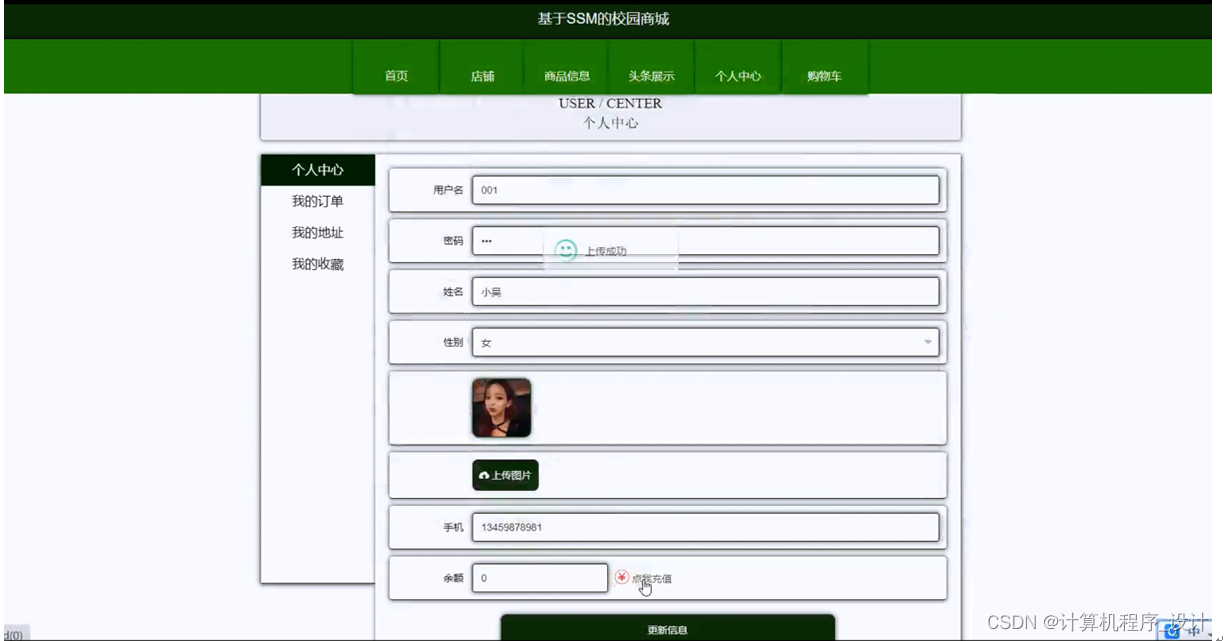Select 个人中心 in the left sidebar

click(x=318, y=170)
